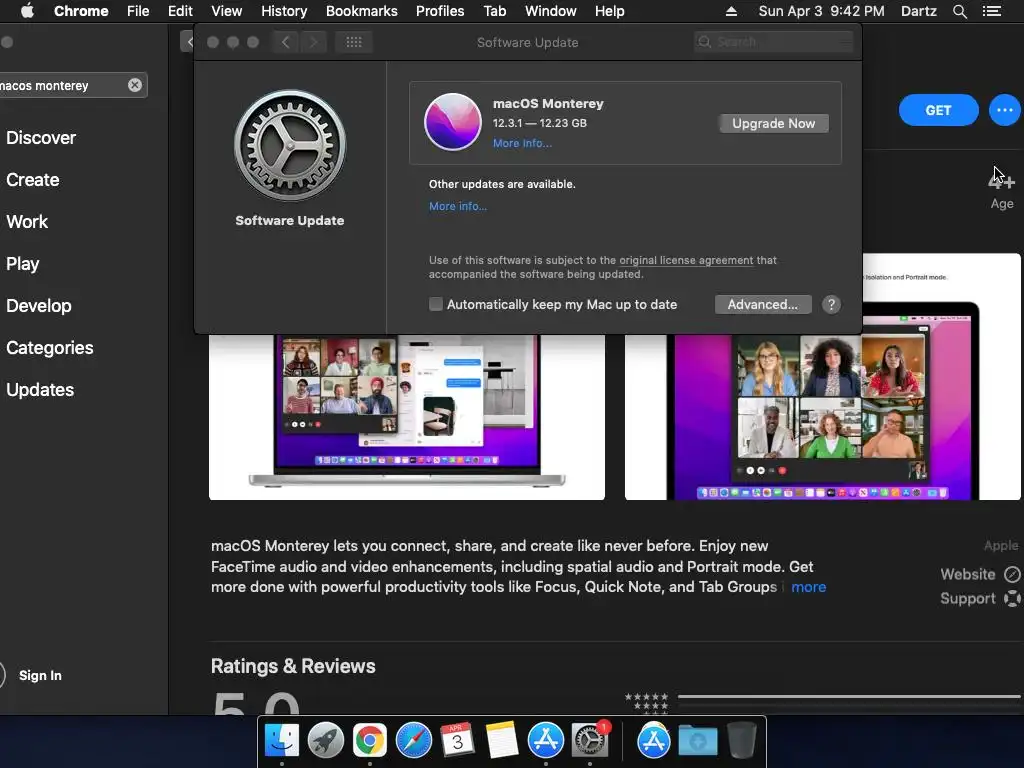Expand description with more link
1024x768 pixels.
[808, 586]
